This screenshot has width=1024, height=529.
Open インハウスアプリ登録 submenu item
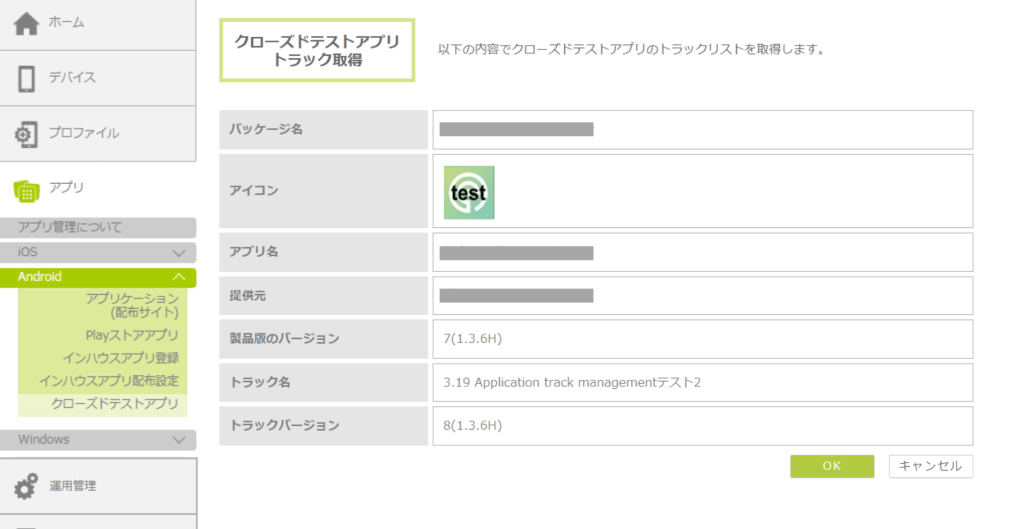[121, 358]
